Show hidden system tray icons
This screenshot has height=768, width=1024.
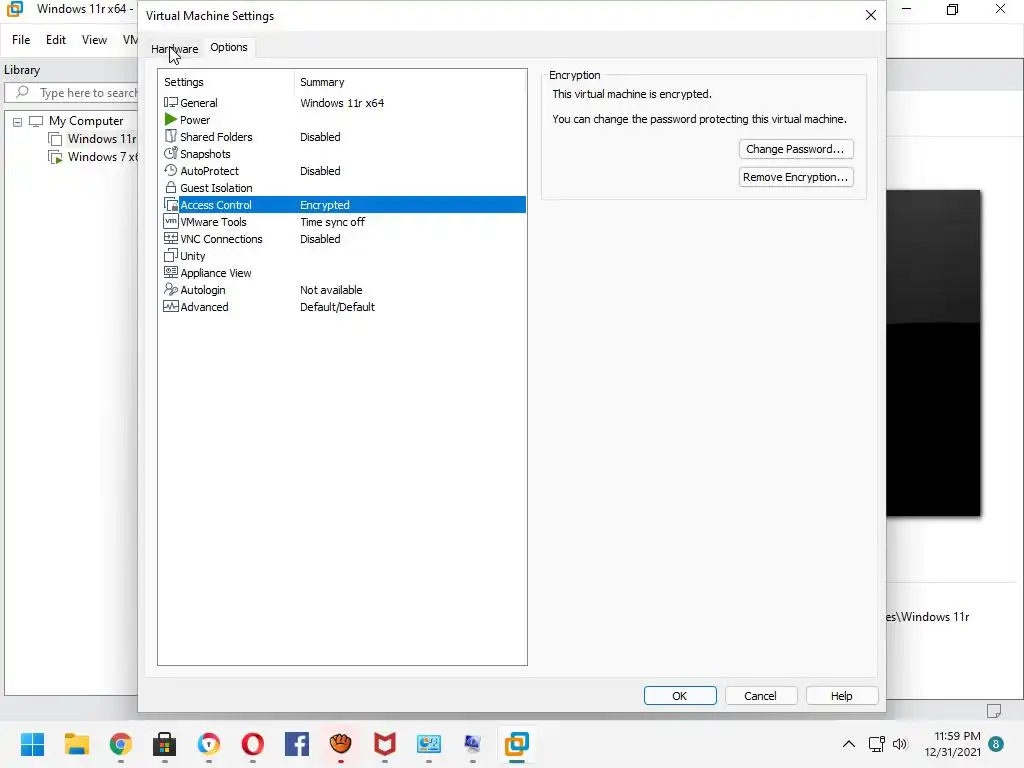[848, 744]
